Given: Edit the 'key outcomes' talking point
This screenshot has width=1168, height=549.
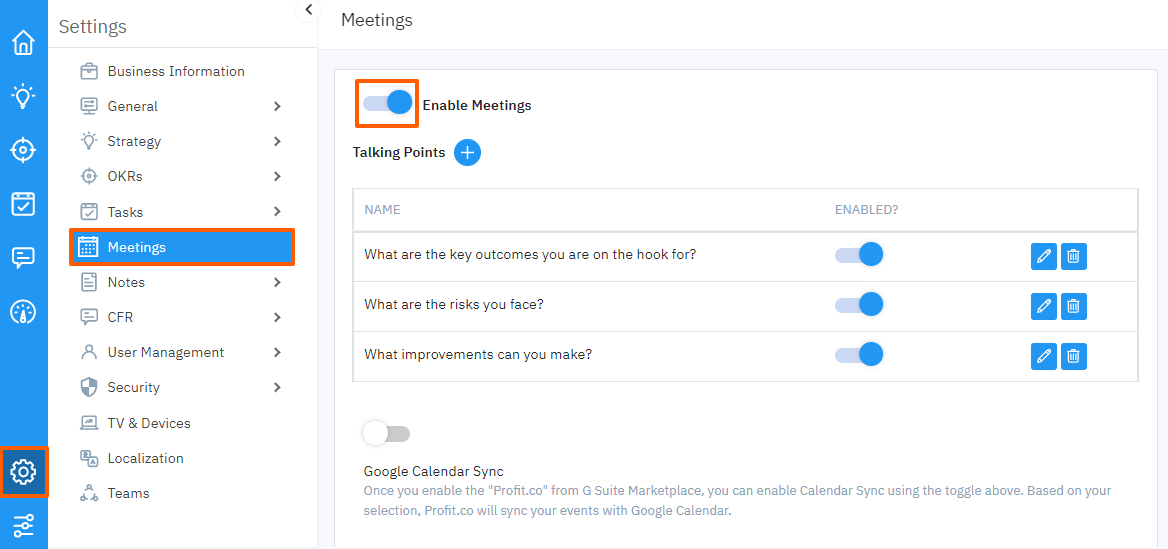Looking at the screenshot, I should point(1043,256).
